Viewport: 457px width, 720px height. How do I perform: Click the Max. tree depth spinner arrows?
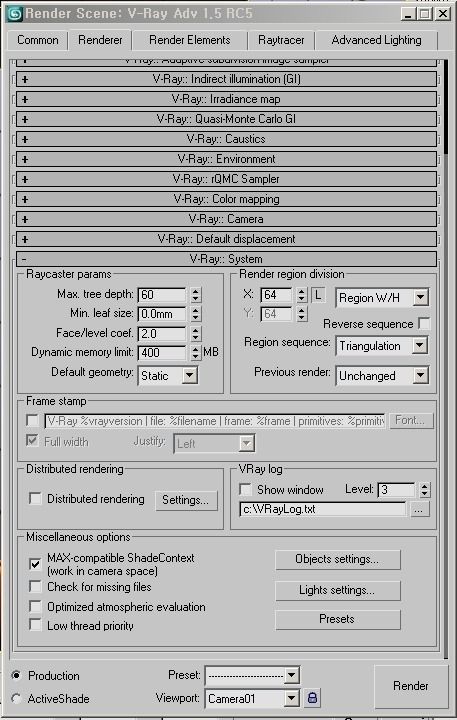point(196,294)
